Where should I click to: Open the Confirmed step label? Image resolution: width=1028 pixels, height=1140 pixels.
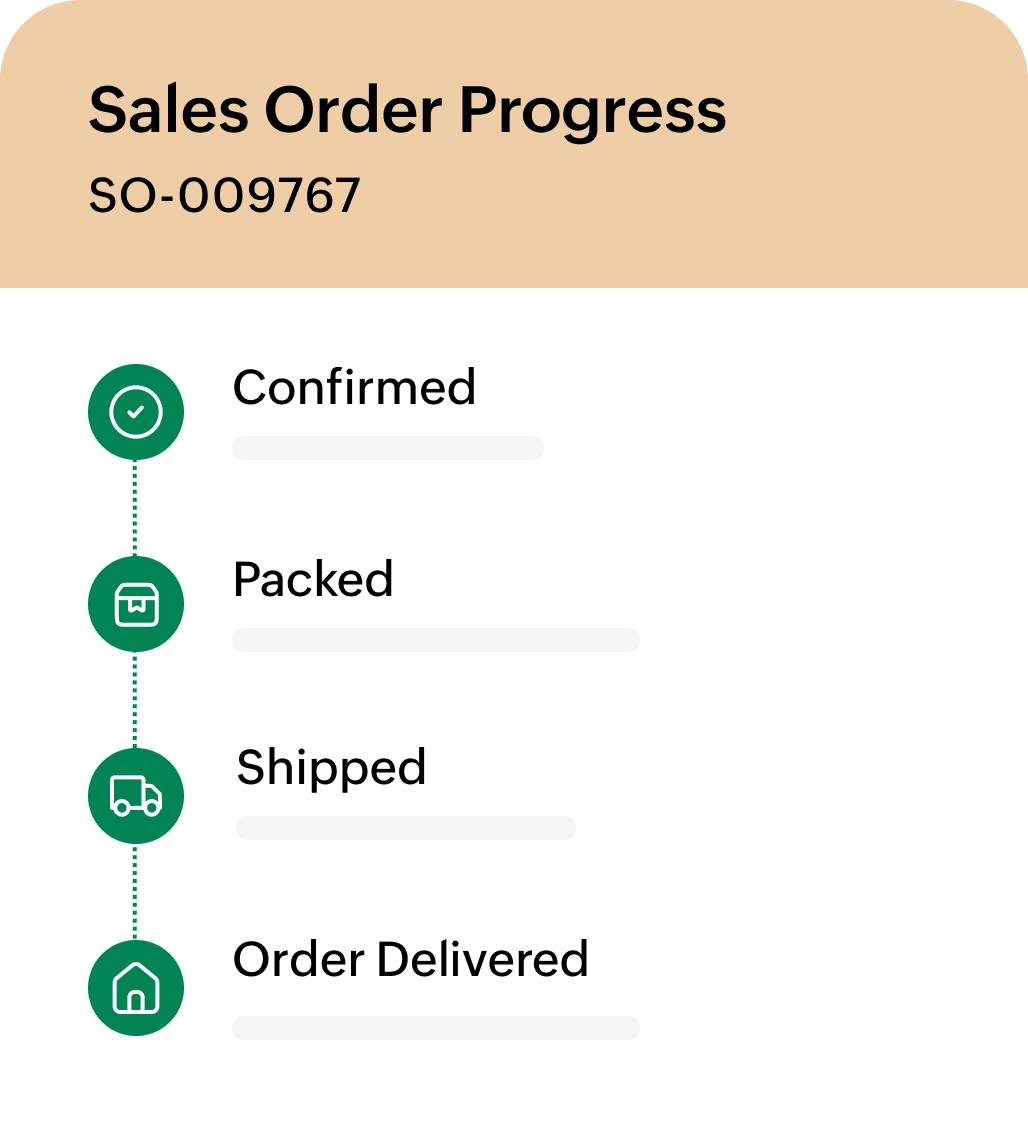click(354, 388)
